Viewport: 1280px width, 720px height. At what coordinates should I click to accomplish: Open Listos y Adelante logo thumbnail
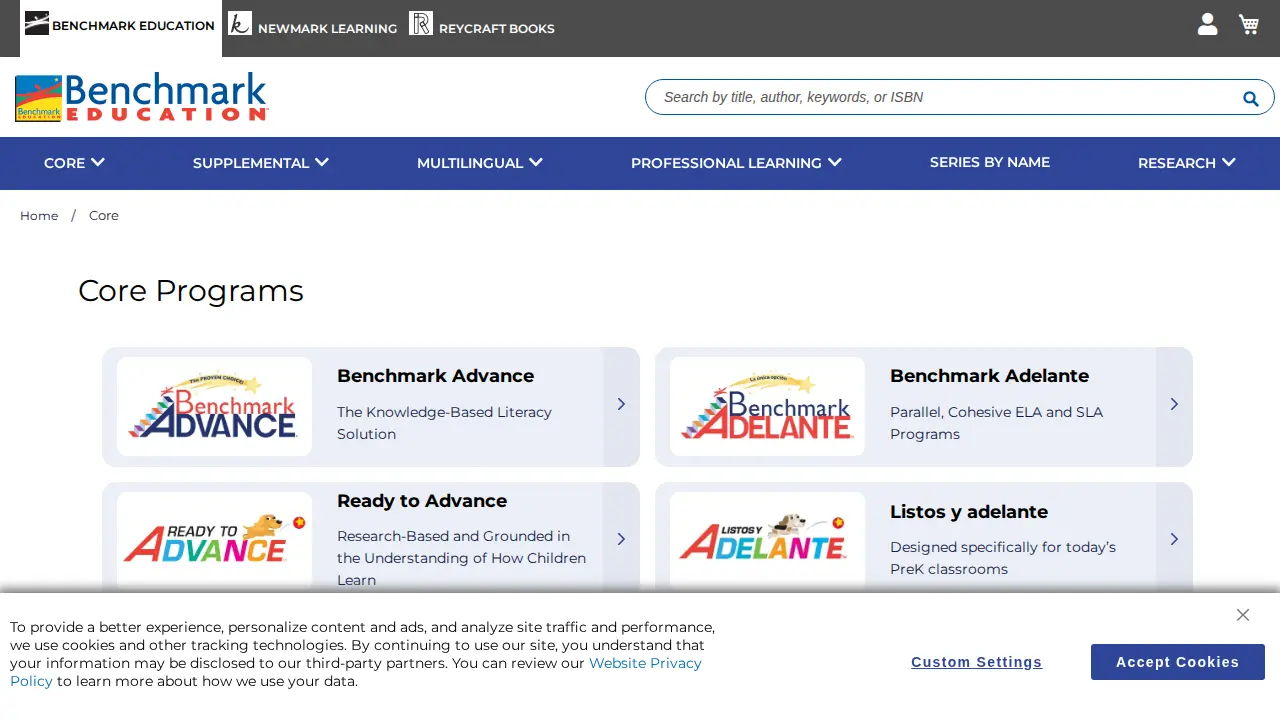(x=767, y=540)
